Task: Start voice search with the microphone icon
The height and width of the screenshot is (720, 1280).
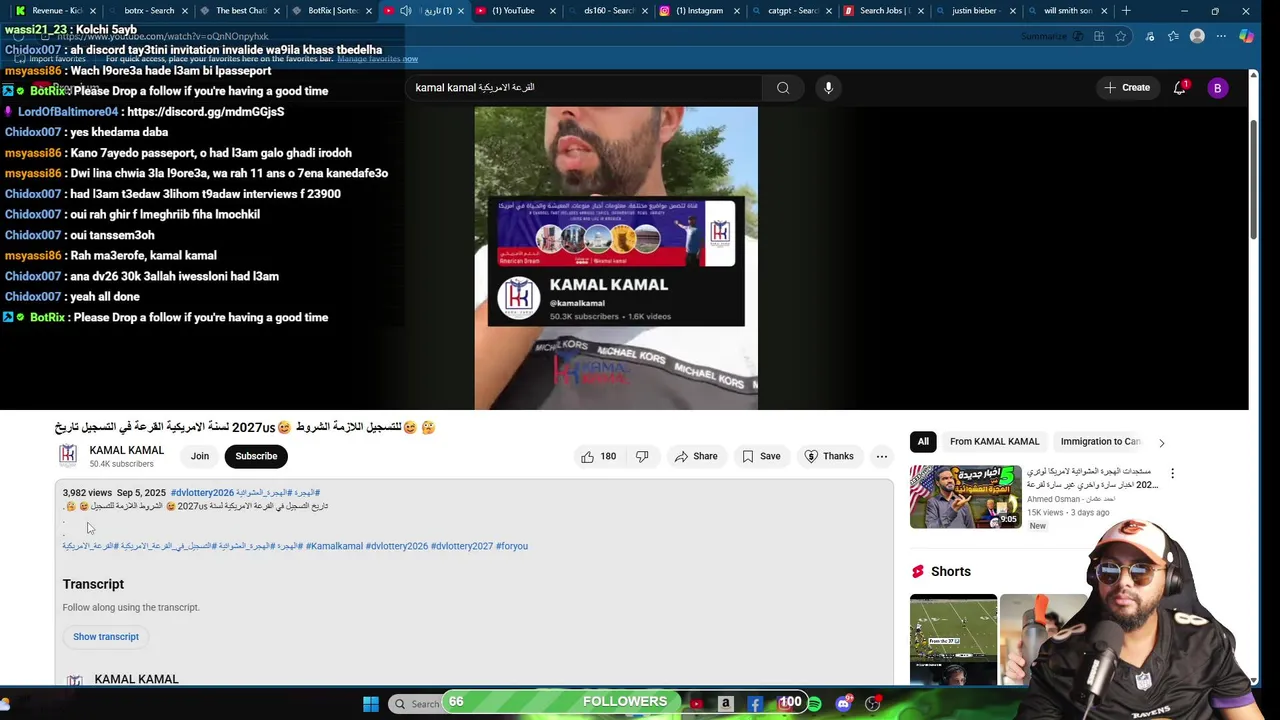Action: point(828,88)
